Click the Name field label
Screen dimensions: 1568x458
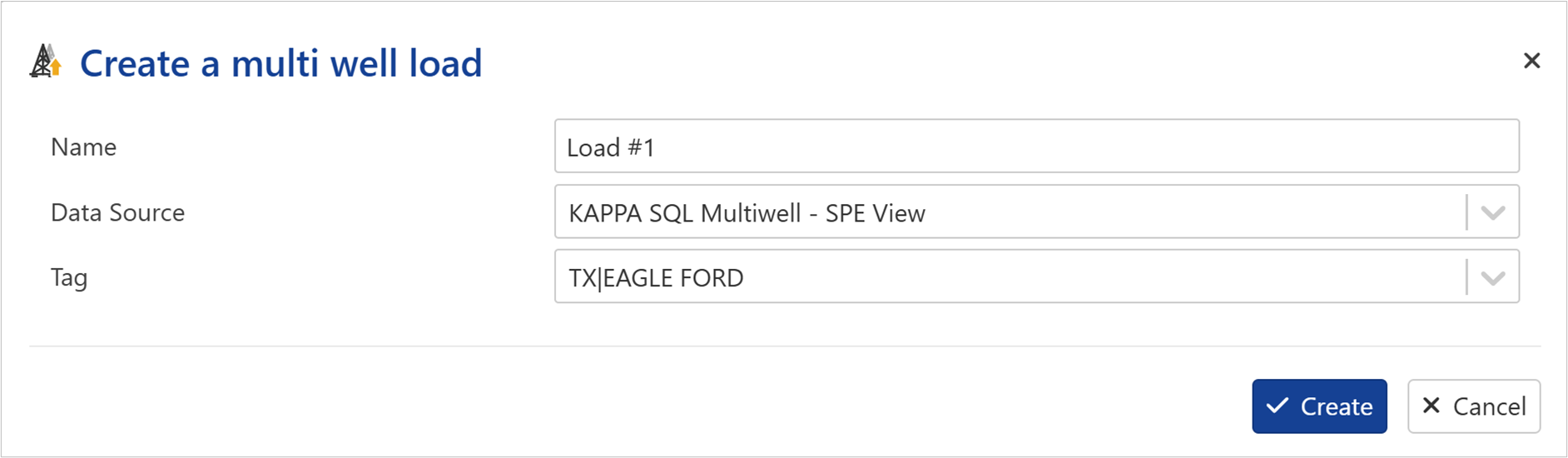tap(83, 147)
